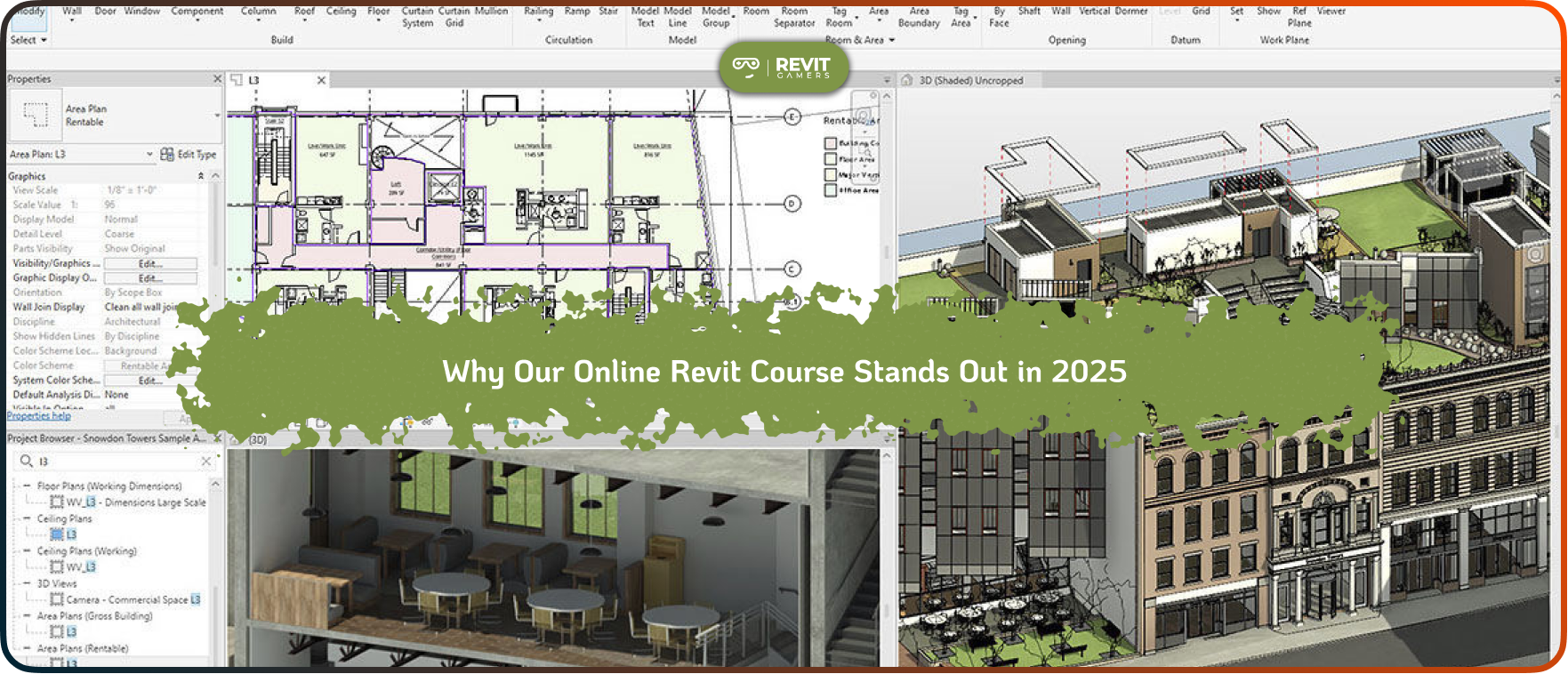The width and height of the screenshot is (1568, 674).
Task: Collapse the Ceiling Plans node
Action: [27, 518]
